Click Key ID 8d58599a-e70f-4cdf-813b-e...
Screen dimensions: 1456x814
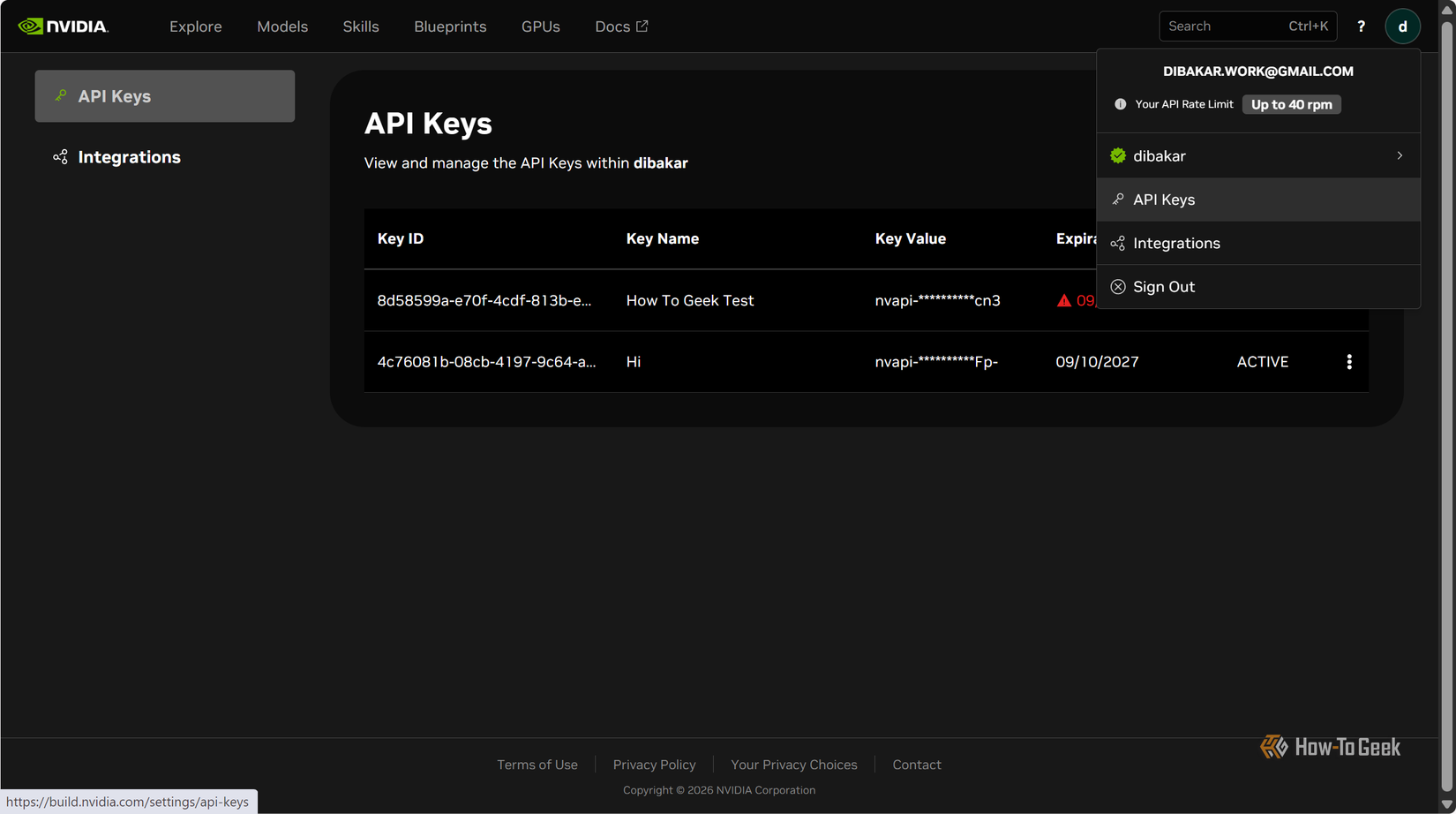click(x=484, y=300)
